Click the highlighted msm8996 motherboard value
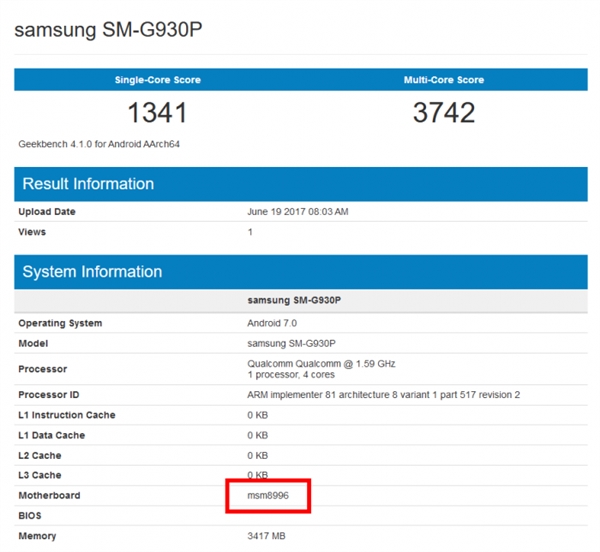600x552 pixels. [x=269, y=495]
